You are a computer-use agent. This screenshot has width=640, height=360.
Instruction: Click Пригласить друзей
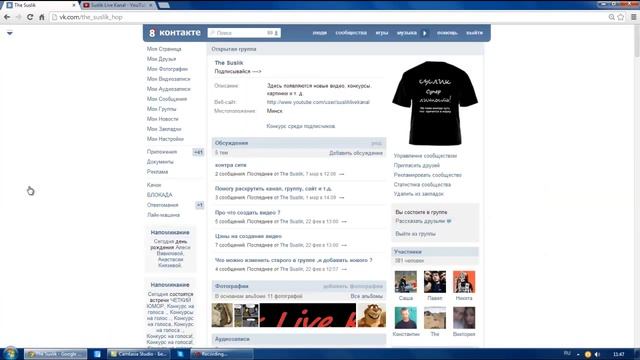[x=417, y=165]
